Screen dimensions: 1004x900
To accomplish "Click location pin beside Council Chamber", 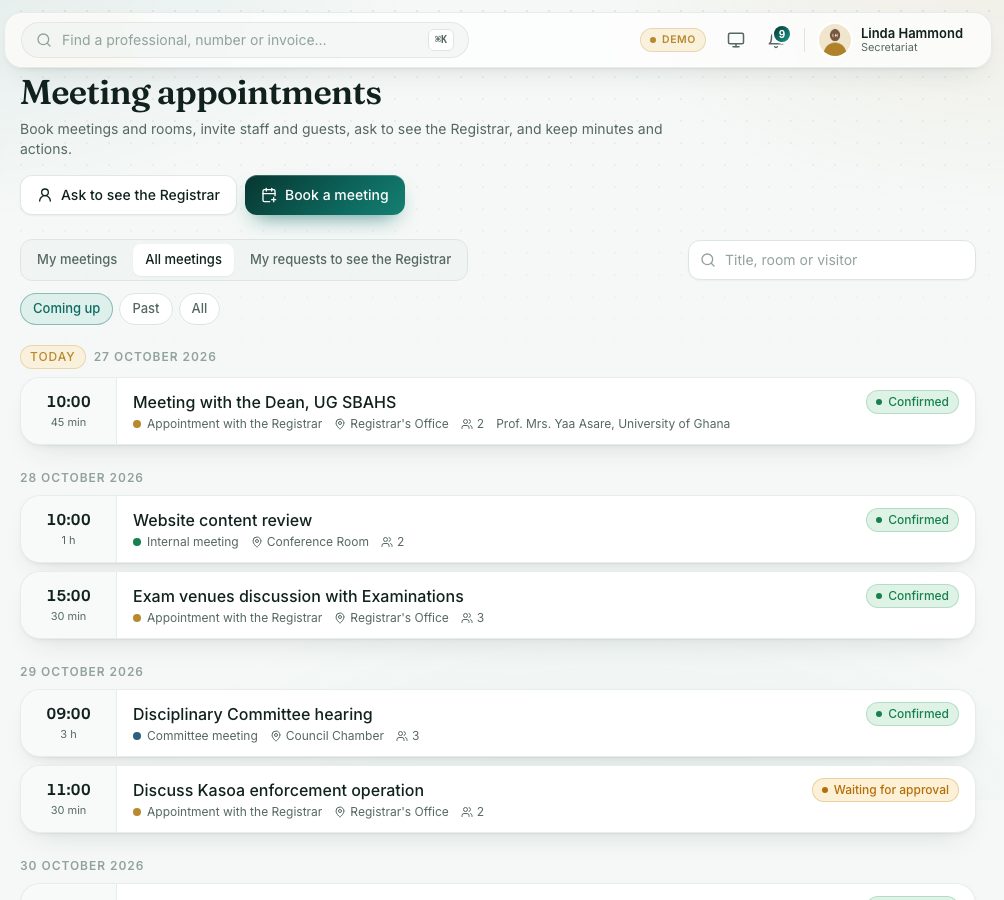I will (x=276, y=735).
